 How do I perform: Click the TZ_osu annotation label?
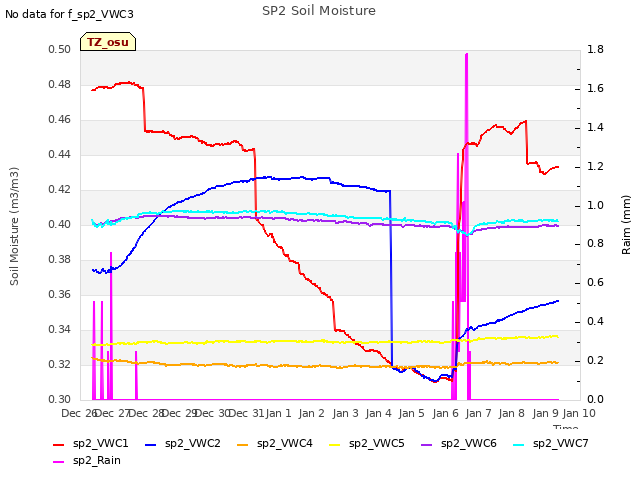coord(108,42)
